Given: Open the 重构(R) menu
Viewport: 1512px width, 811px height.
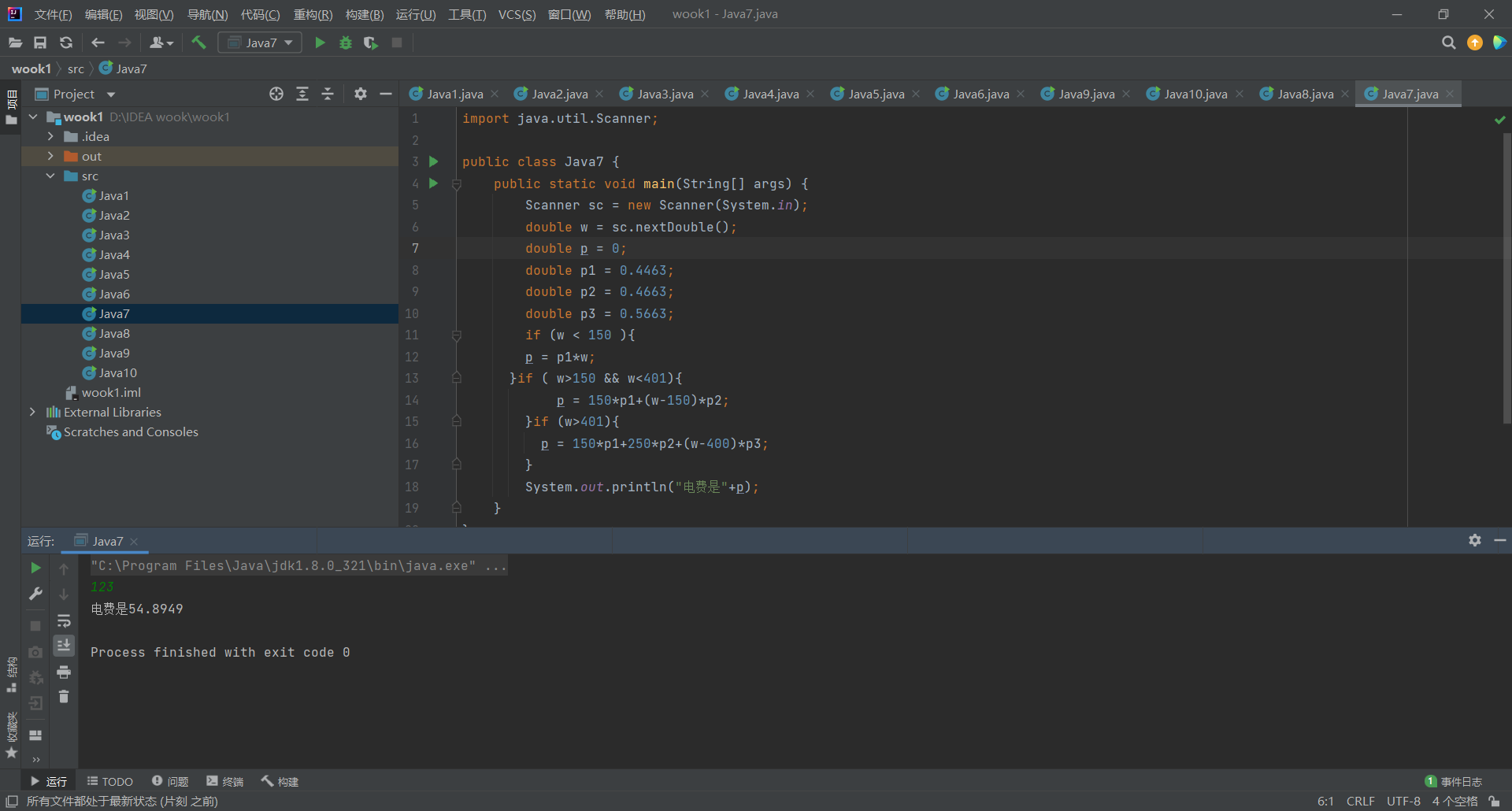Looking at the screenshot, I should pos(313,14).
